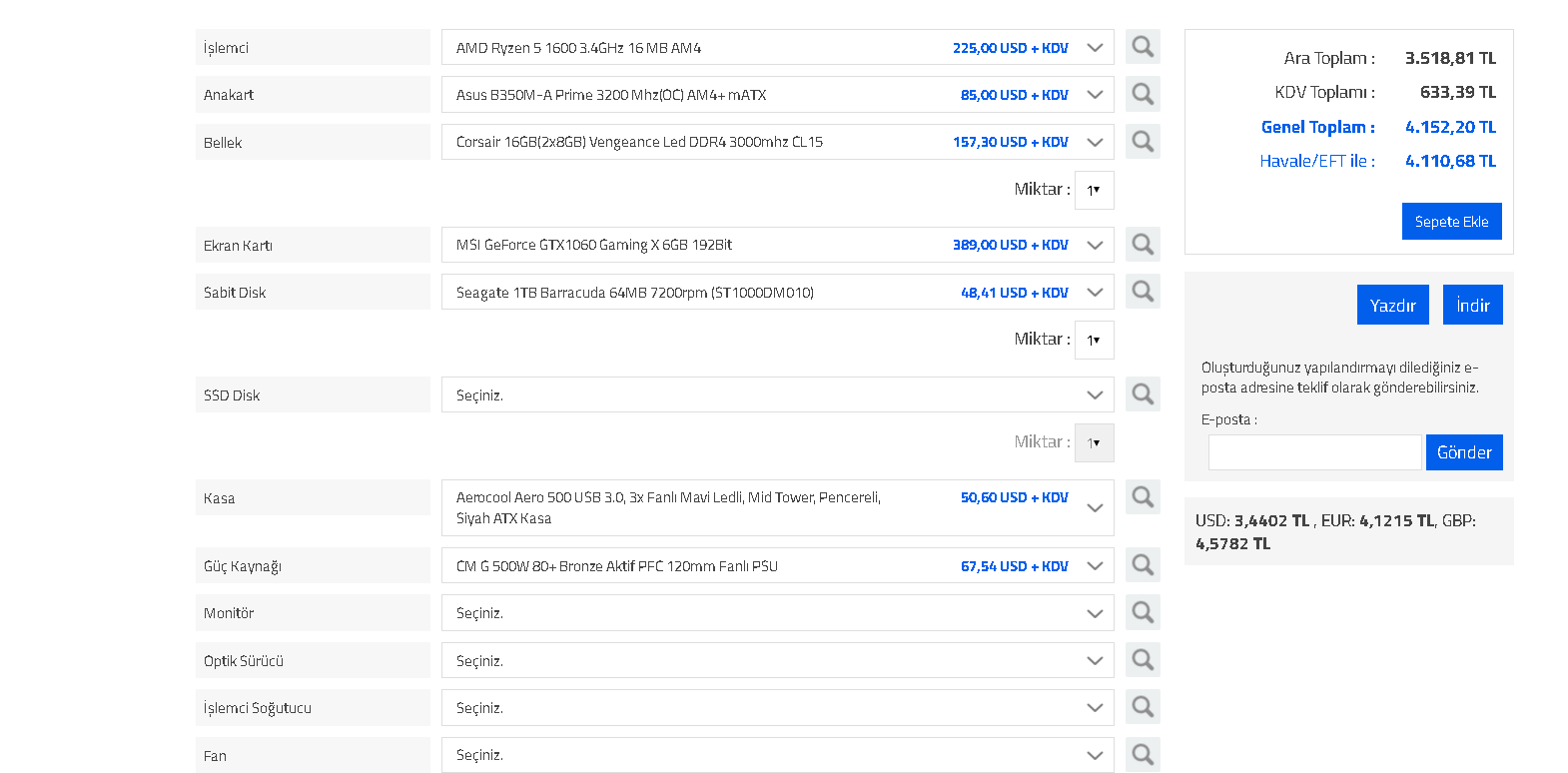The image size is (1568, 773).
Task: Click the Havale/EFT ile label
Action: point(1317,161)
